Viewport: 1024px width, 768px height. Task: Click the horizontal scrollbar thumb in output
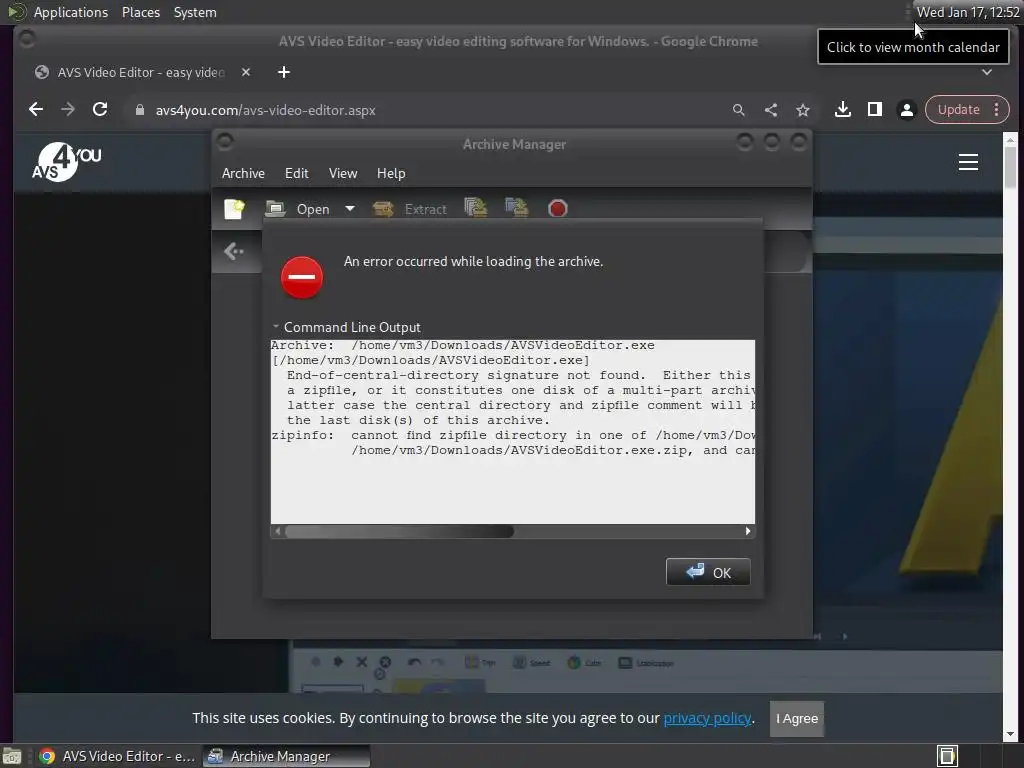400,531
